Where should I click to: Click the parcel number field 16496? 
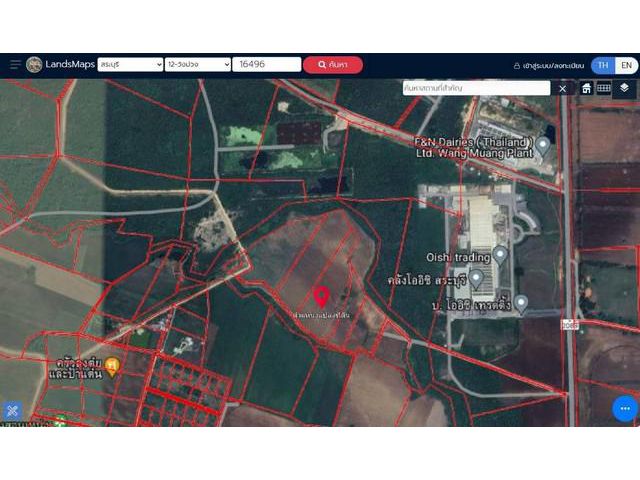click(266, 65)
